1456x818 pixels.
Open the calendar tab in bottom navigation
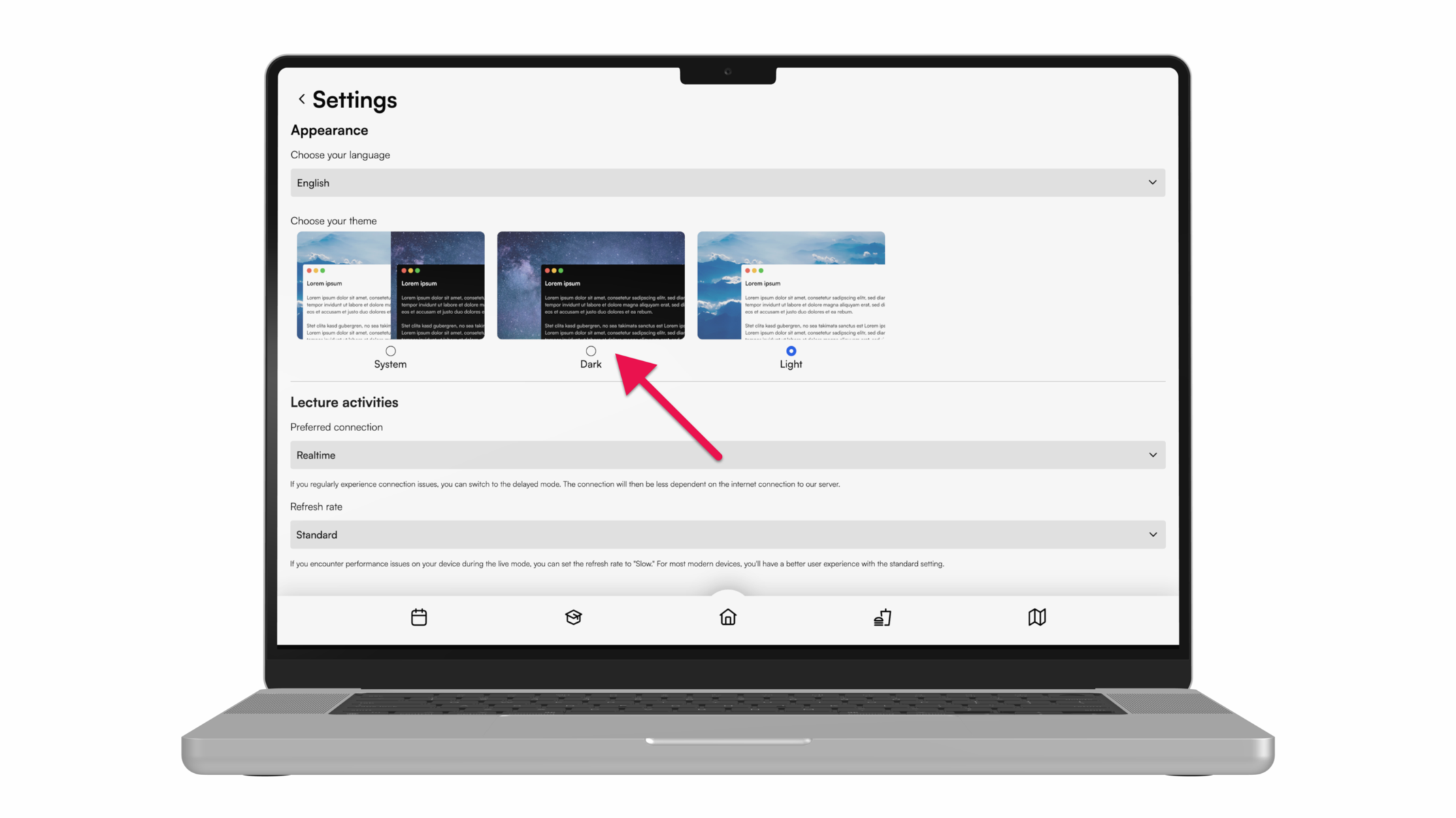point(418,617)
